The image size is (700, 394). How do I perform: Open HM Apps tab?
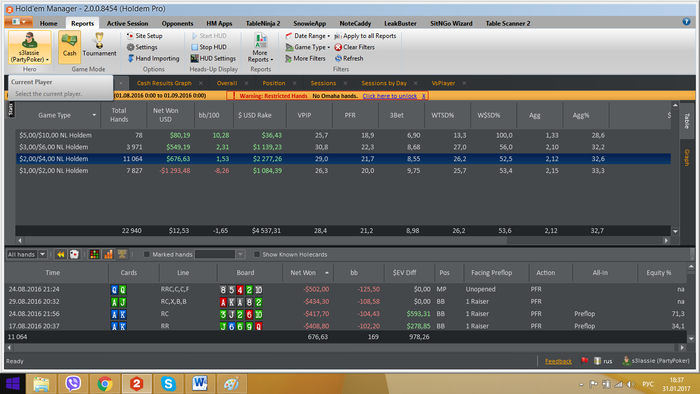(219, 23)
